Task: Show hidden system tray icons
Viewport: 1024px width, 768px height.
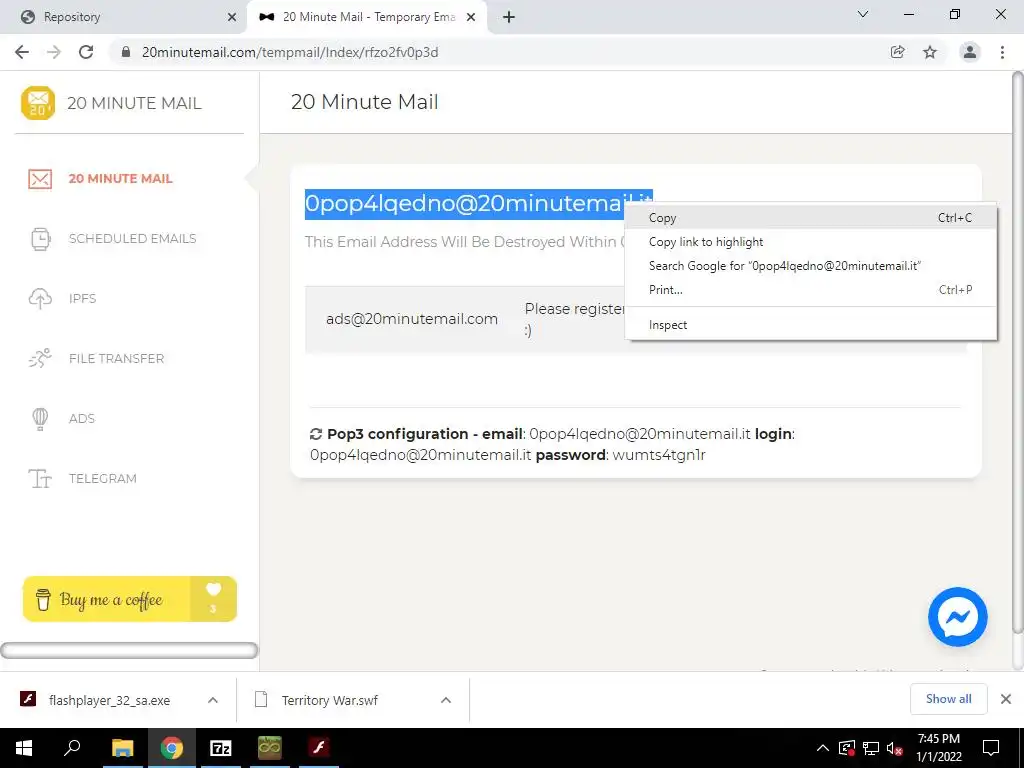Action: [x=823, y=748]
